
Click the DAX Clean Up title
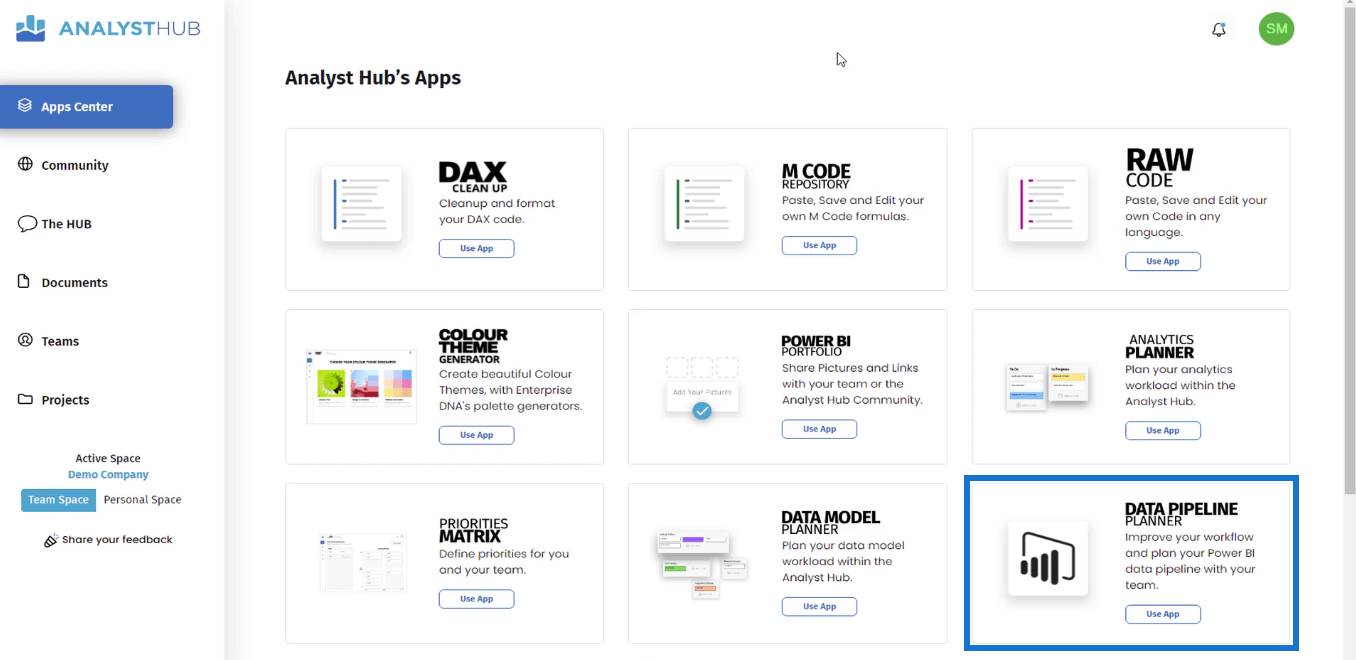click(473, 178)
